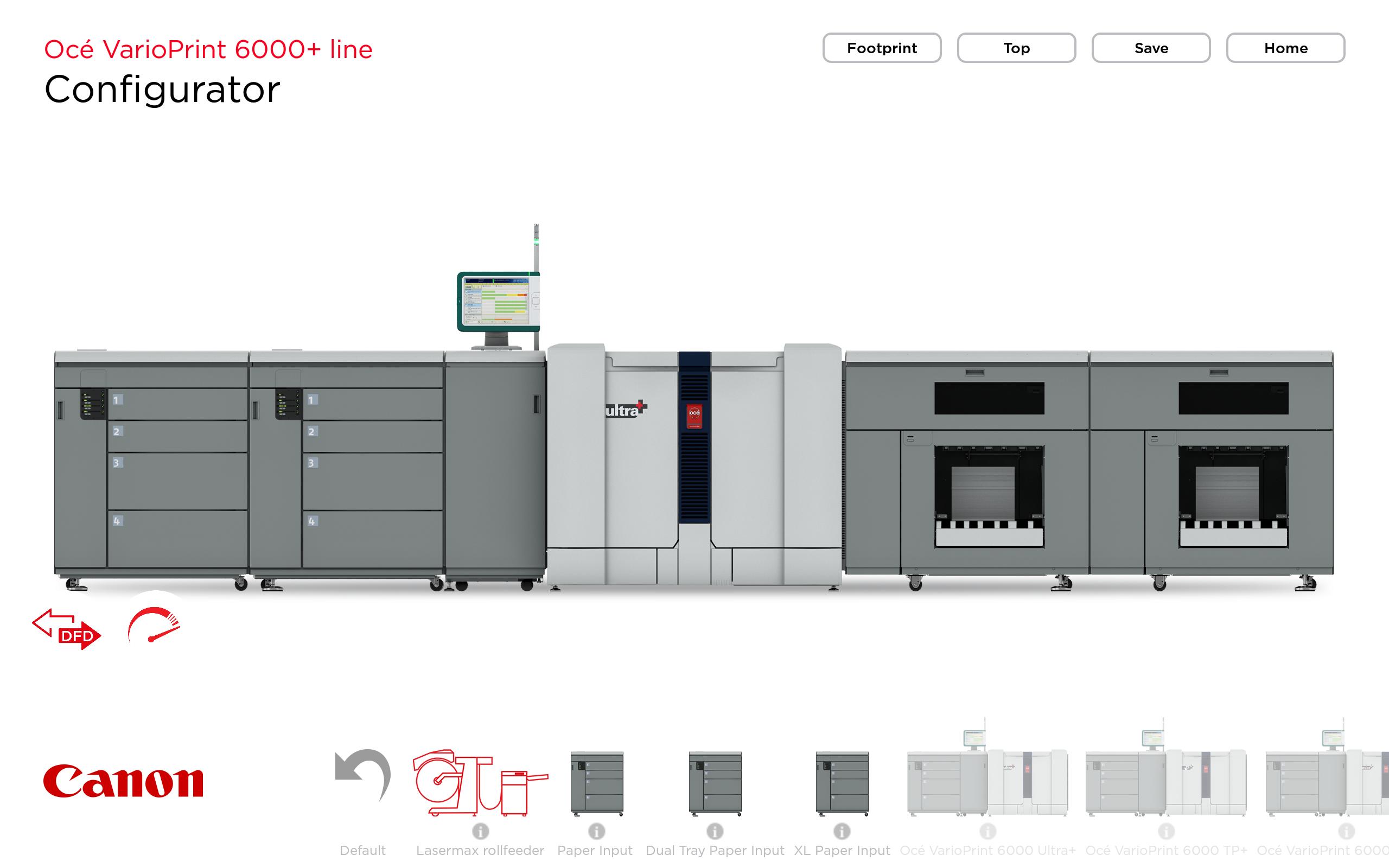
Task: Toggle the DFD arrows icon
Action: tap(67, 629)
